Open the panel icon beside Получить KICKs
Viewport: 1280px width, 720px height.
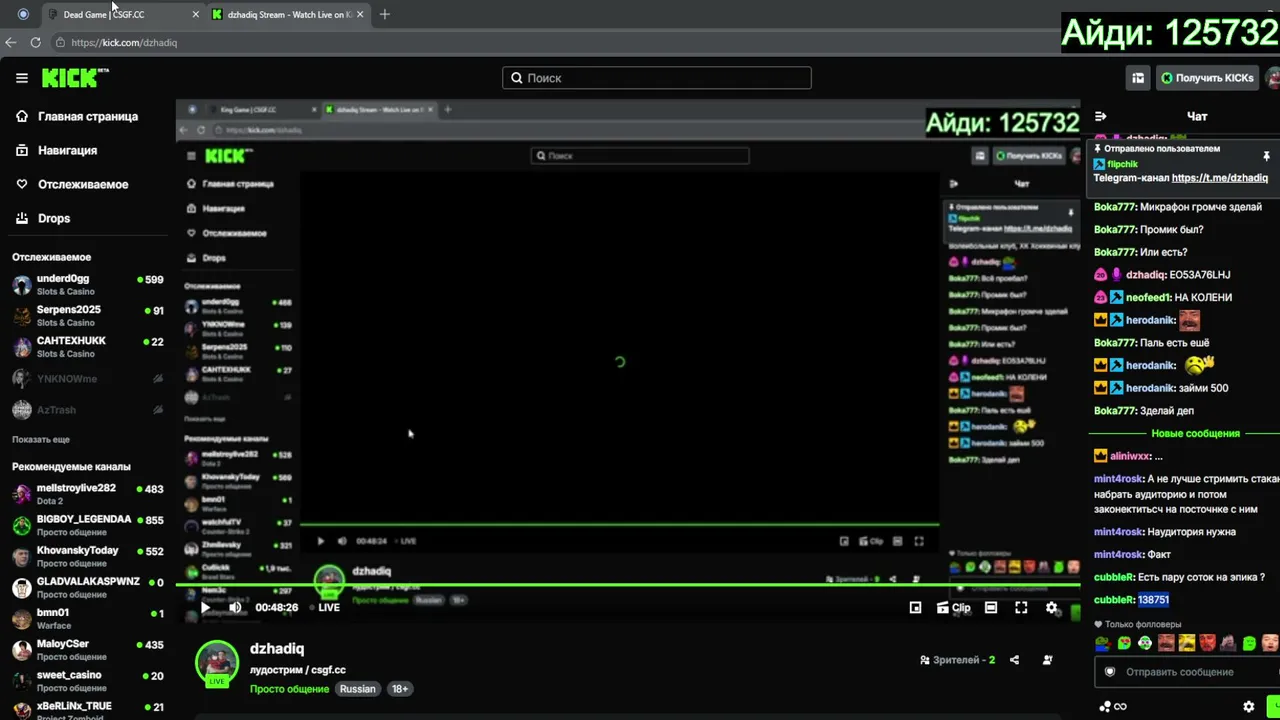1138,78
